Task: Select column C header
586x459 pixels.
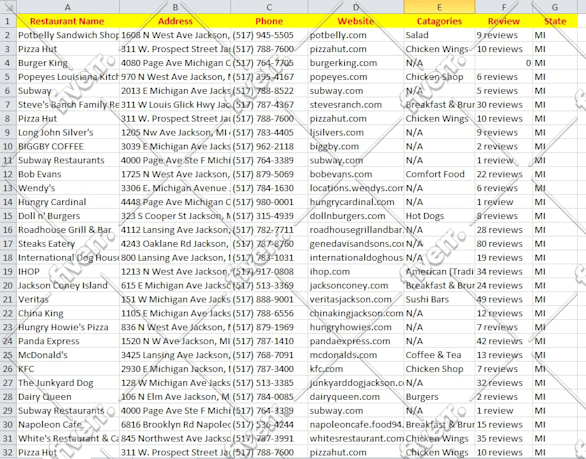Action: pyautogui.click(x=269, y=7)
